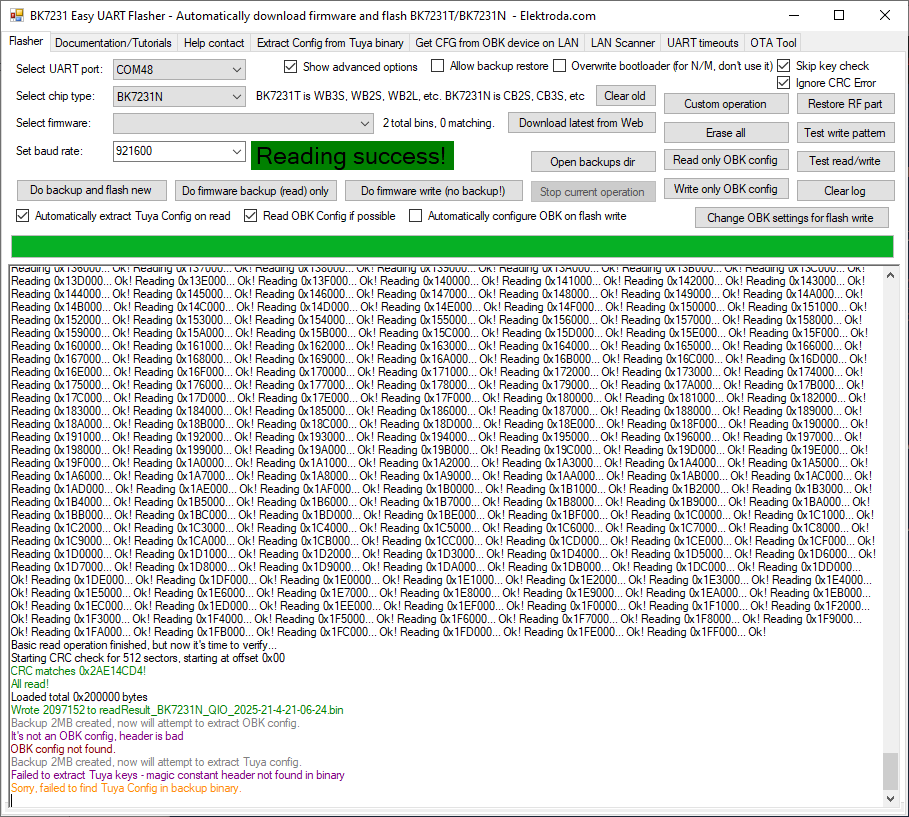Open the OTA Tool tab
Viewport: 909px width, 817px height.
coord(773,43)
